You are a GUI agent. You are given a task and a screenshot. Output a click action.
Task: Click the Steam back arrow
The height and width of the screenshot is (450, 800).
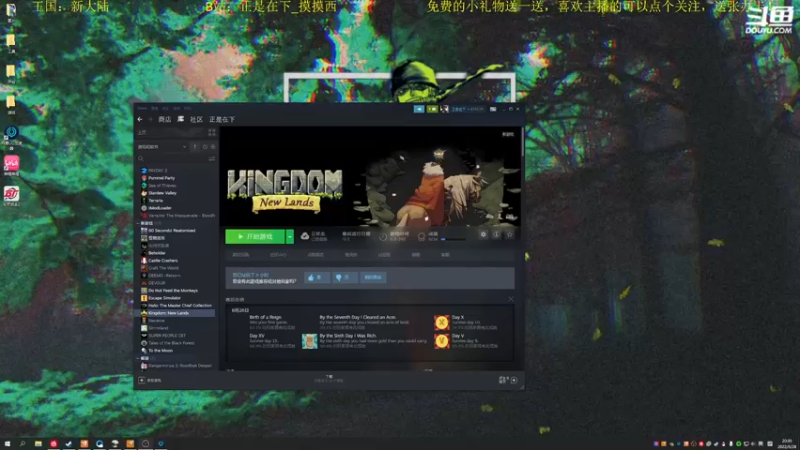tap(140, 119)
